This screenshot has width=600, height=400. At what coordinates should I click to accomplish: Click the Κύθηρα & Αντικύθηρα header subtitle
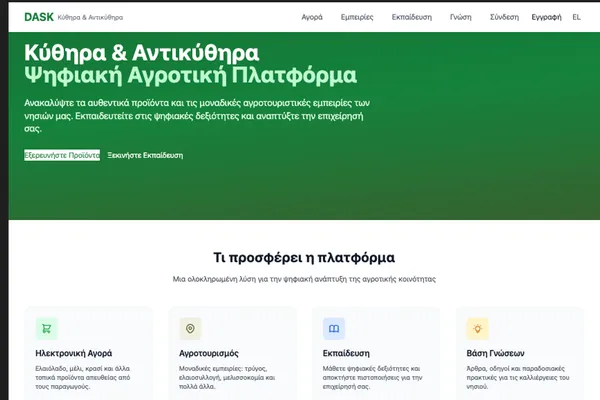pos(90,17)
